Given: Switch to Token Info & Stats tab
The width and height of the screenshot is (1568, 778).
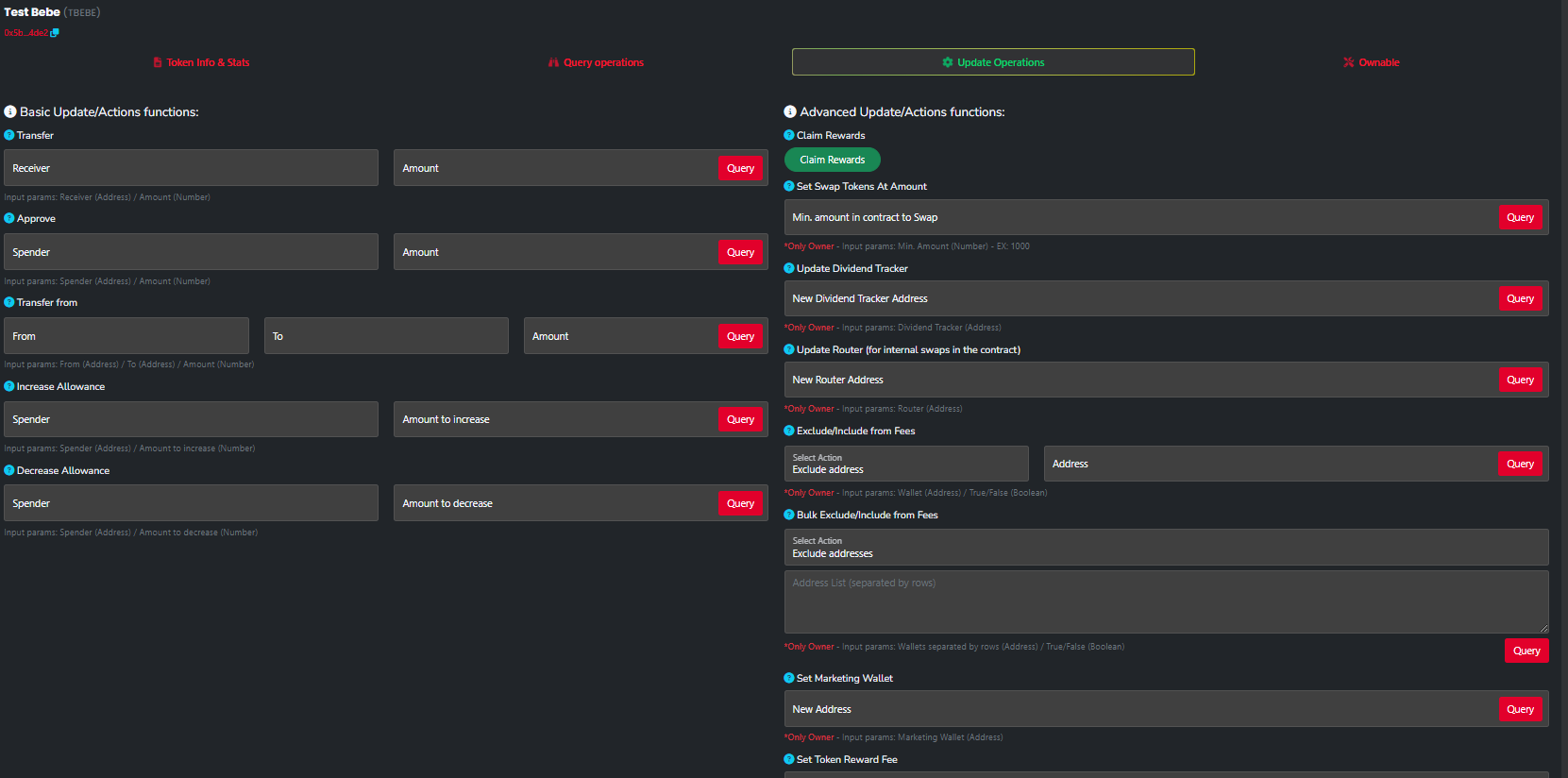Looking at the screenshot, I should point(201,62).
